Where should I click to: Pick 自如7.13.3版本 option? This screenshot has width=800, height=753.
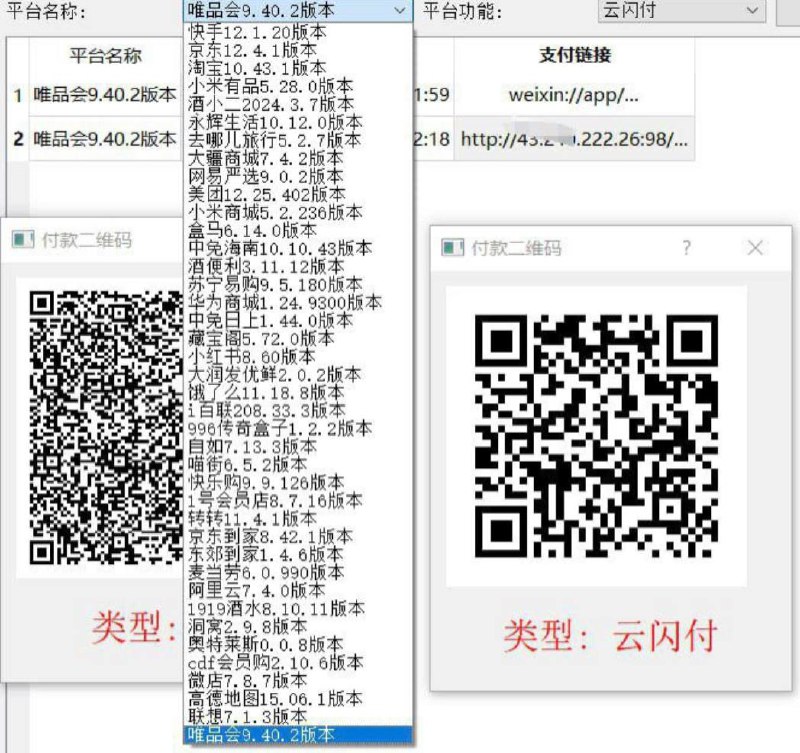click(297, 446)
